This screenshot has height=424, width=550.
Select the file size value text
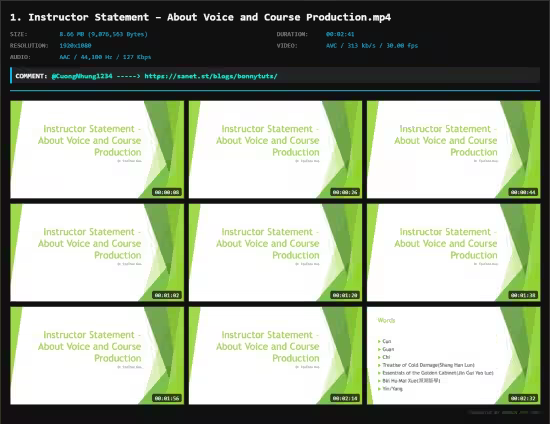coord(103,34)
